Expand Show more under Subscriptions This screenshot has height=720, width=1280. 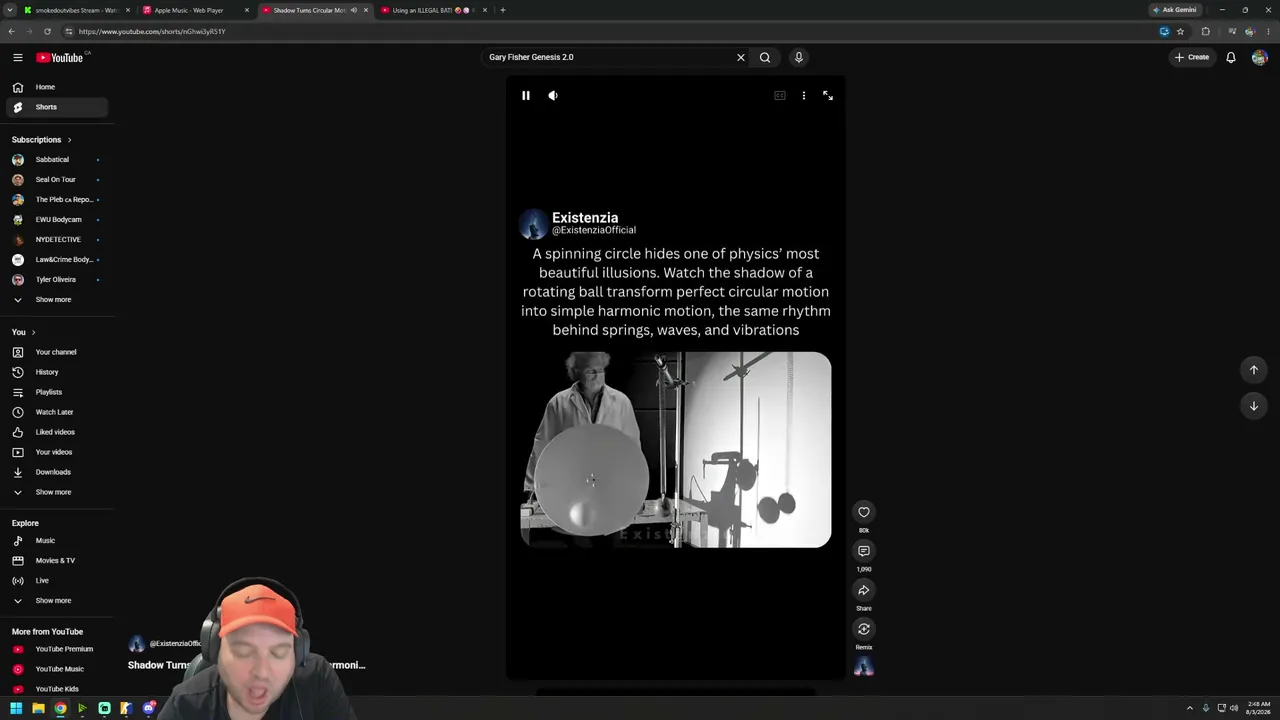[x=55, y=300]
